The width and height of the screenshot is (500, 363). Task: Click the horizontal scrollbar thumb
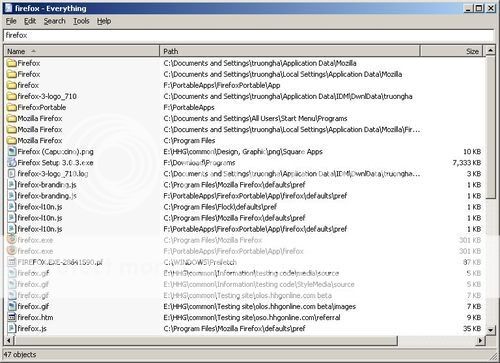206,341
